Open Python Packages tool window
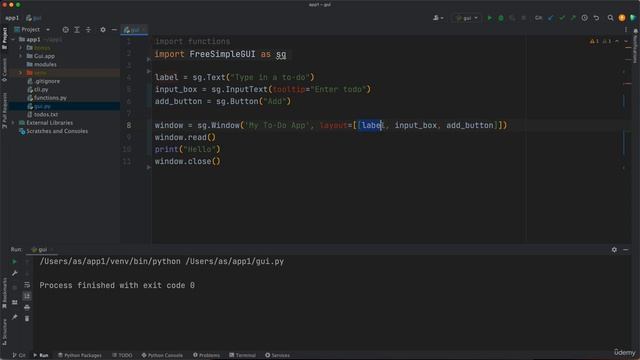 coord(80,355)
